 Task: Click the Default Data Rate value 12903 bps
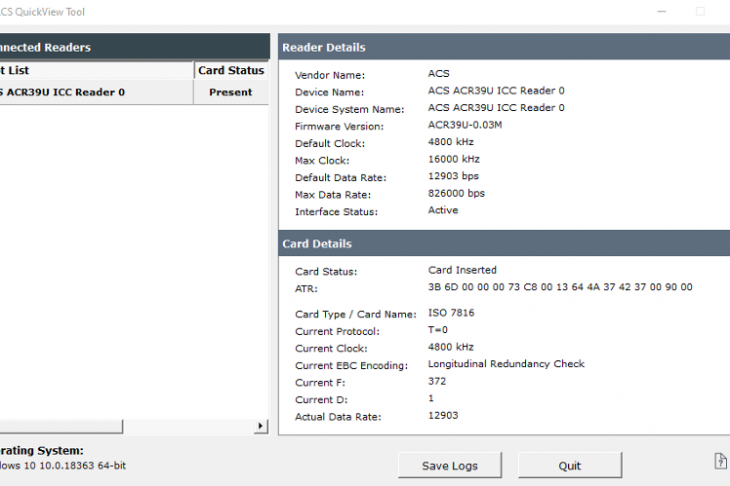pyautogui.click(x=453, y=176)
